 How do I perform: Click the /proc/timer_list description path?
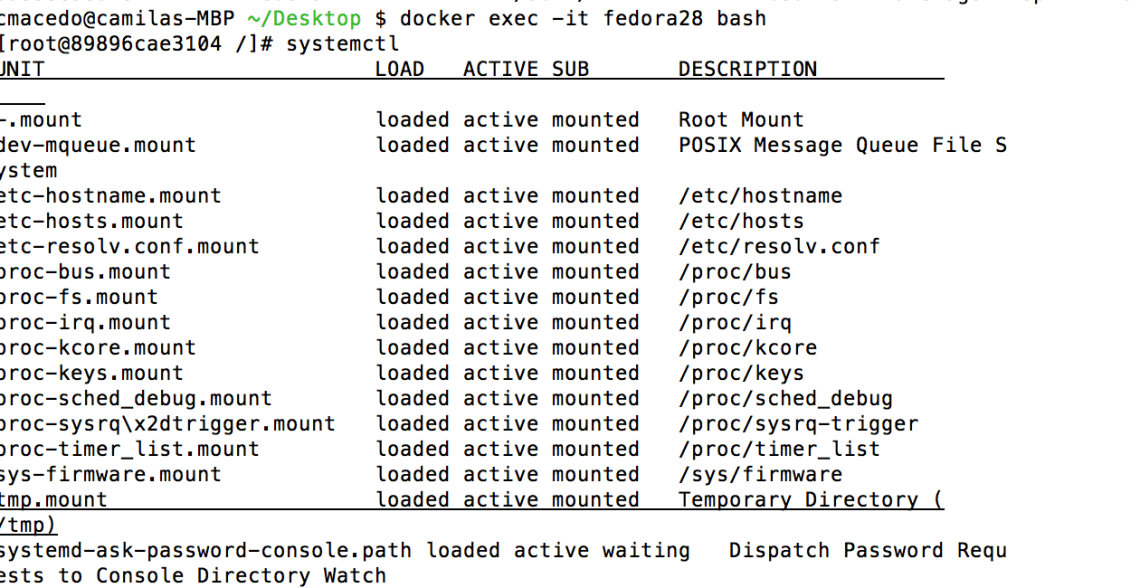779,449
